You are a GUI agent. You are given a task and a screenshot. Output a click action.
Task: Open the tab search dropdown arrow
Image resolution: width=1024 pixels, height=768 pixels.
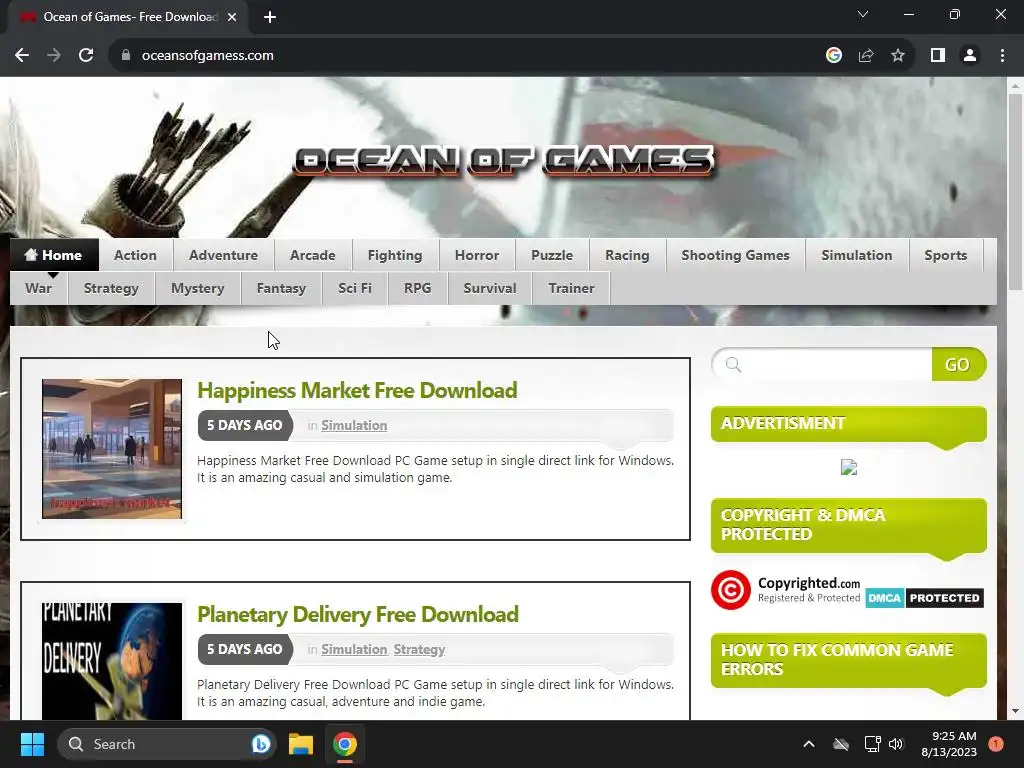863,14
